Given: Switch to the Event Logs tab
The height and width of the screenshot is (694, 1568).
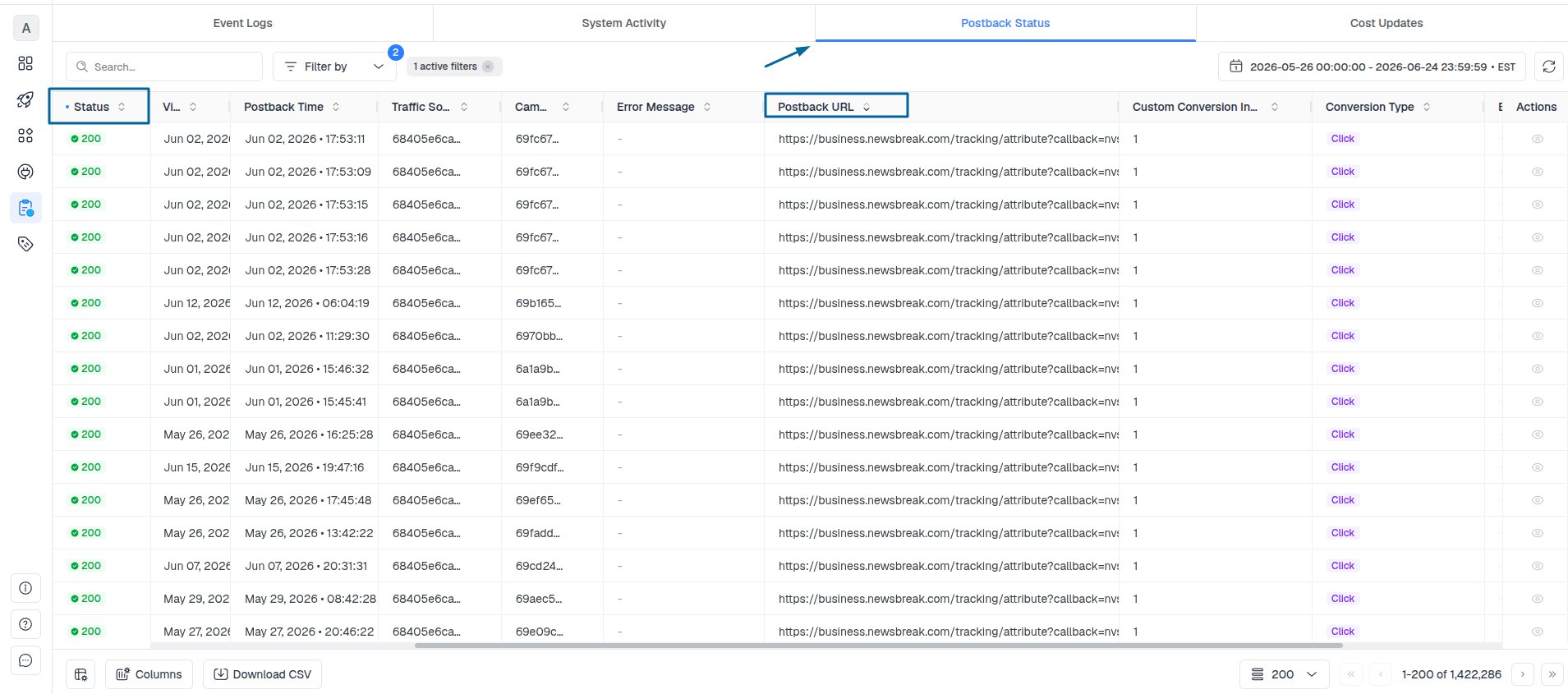Looking at the screenshot, I should (242, 23).
